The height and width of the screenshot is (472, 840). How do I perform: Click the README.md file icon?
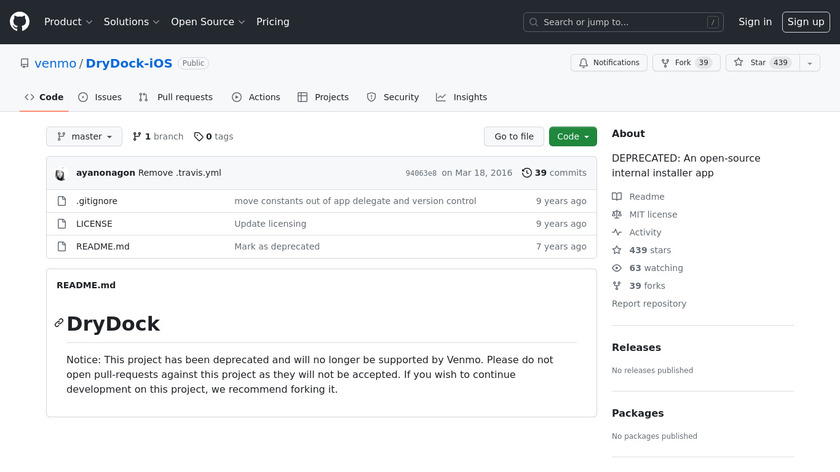point(62,246)
